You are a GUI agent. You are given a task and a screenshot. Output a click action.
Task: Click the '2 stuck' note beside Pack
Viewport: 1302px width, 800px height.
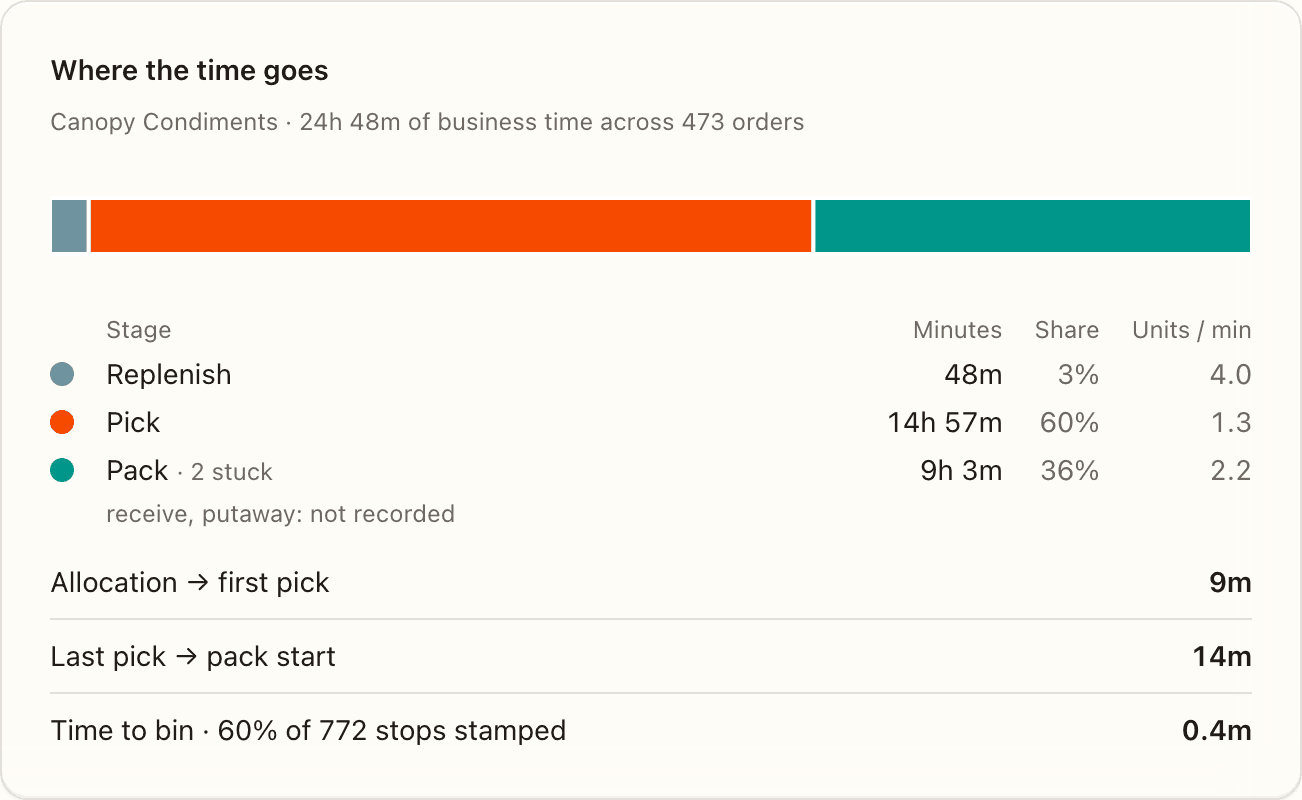coord(231,472)
